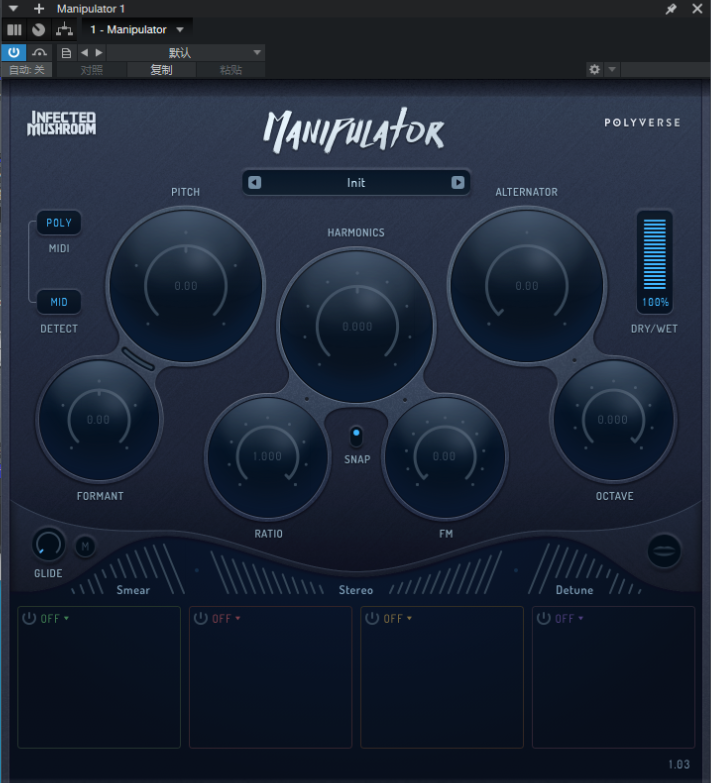Click the Octave knob
This screenshot has height=783, width=711.
pyautogui.click(x=613, y=419)
